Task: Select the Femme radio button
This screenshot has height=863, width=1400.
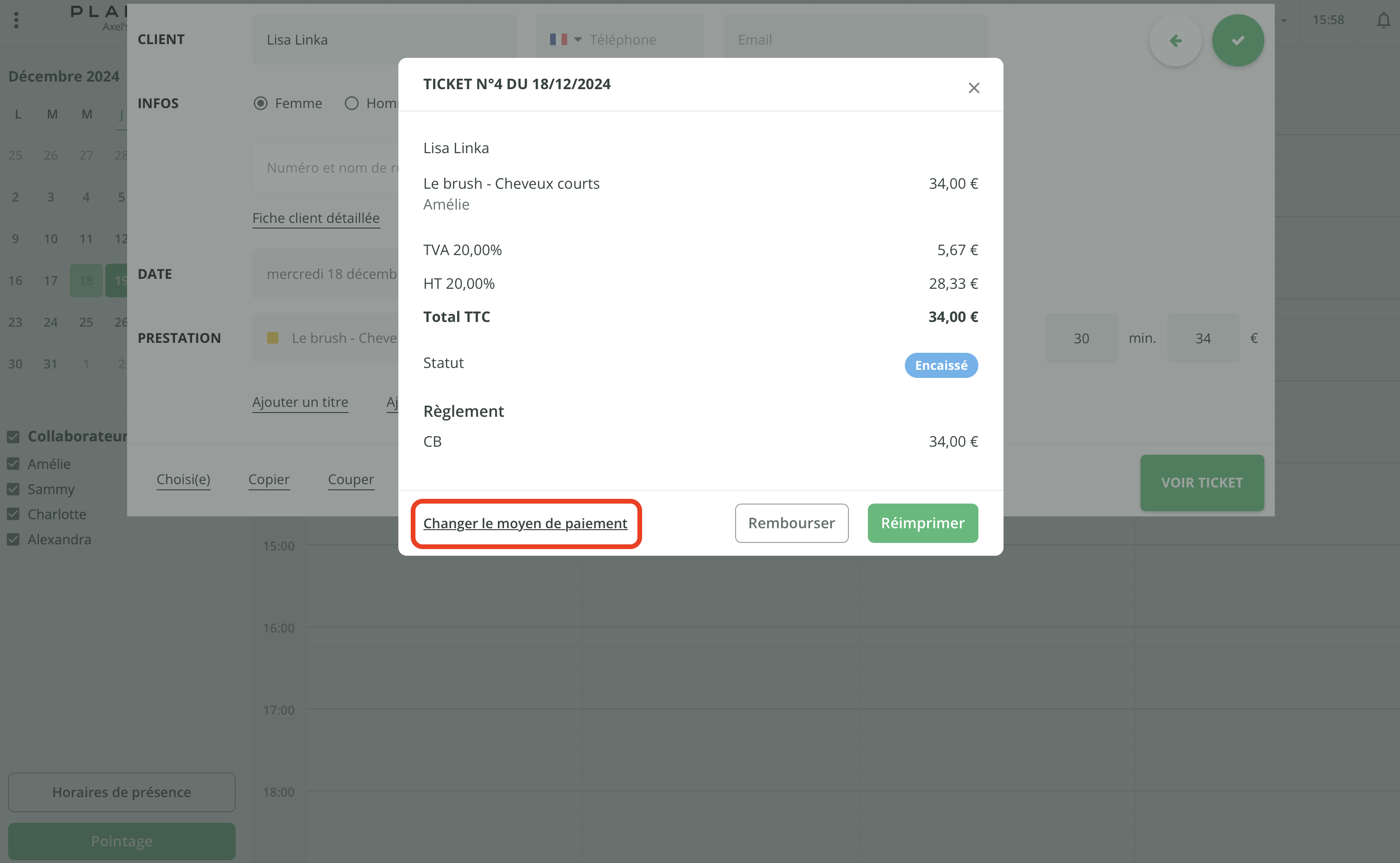Action: click(260, 103)
